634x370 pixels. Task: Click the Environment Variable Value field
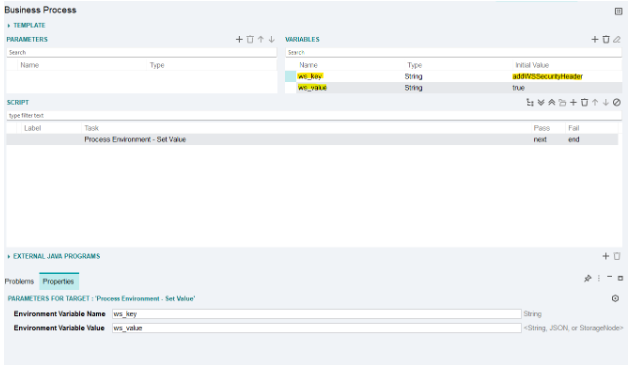[317, 328]
